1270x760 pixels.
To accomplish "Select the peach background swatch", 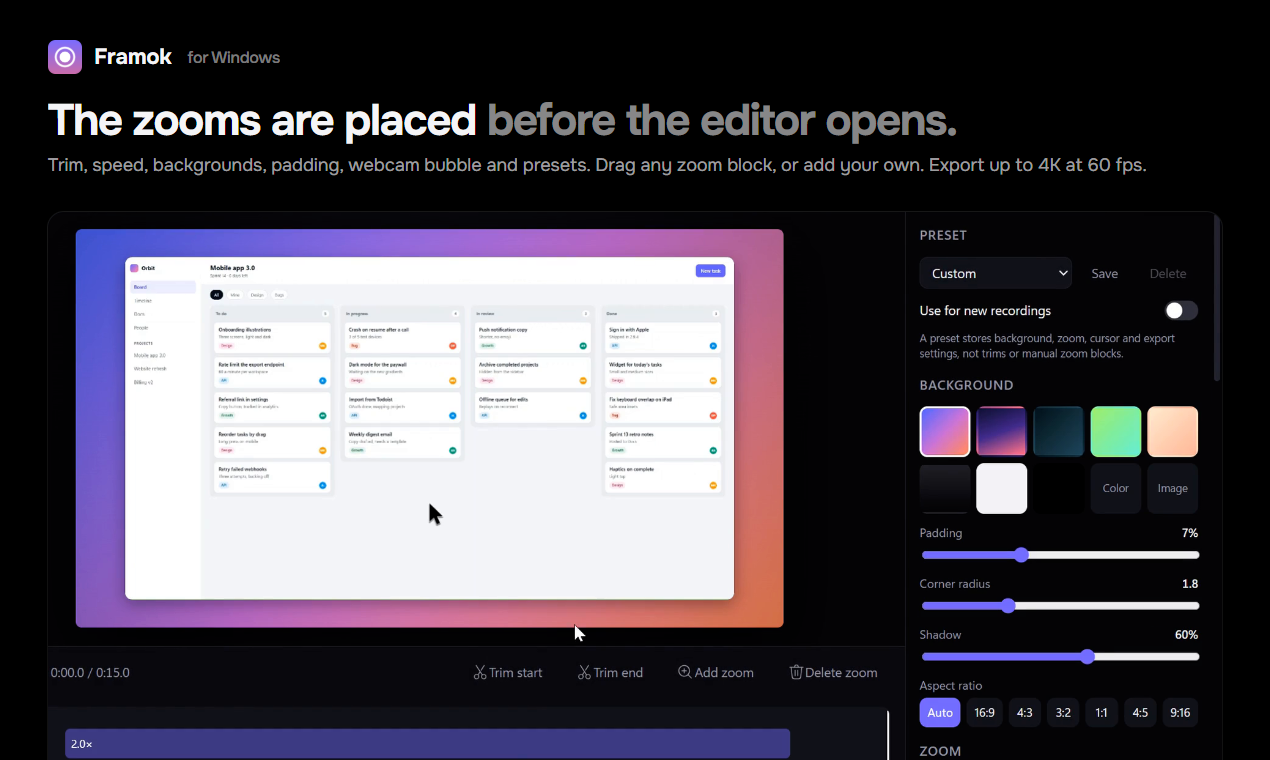I will [x=1172, y=431].
